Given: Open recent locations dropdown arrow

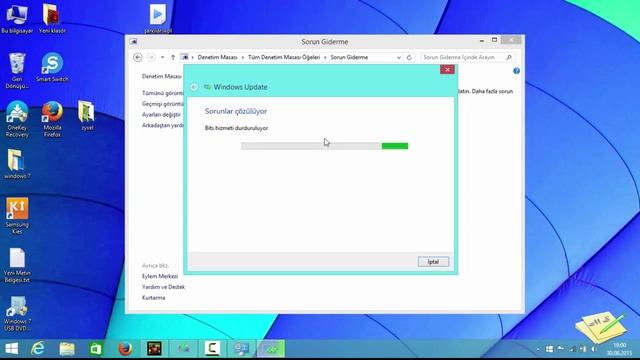Looking at the screenshot, I should click(162, 58).
